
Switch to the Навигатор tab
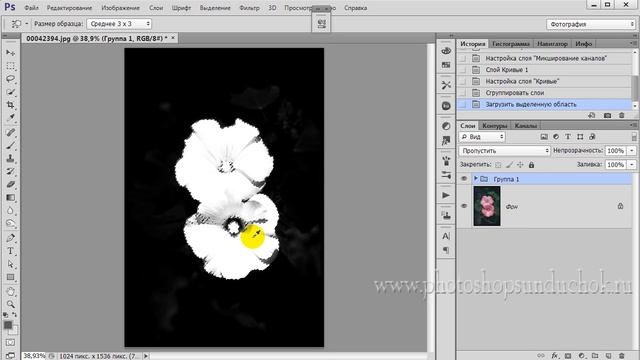click(x=552, y=44)
